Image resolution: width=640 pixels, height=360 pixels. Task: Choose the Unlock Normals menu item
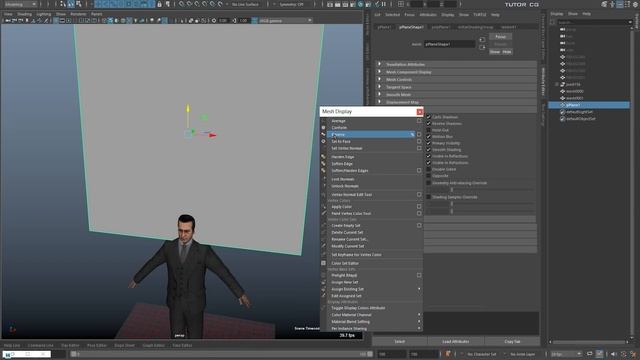coord(345,186)
